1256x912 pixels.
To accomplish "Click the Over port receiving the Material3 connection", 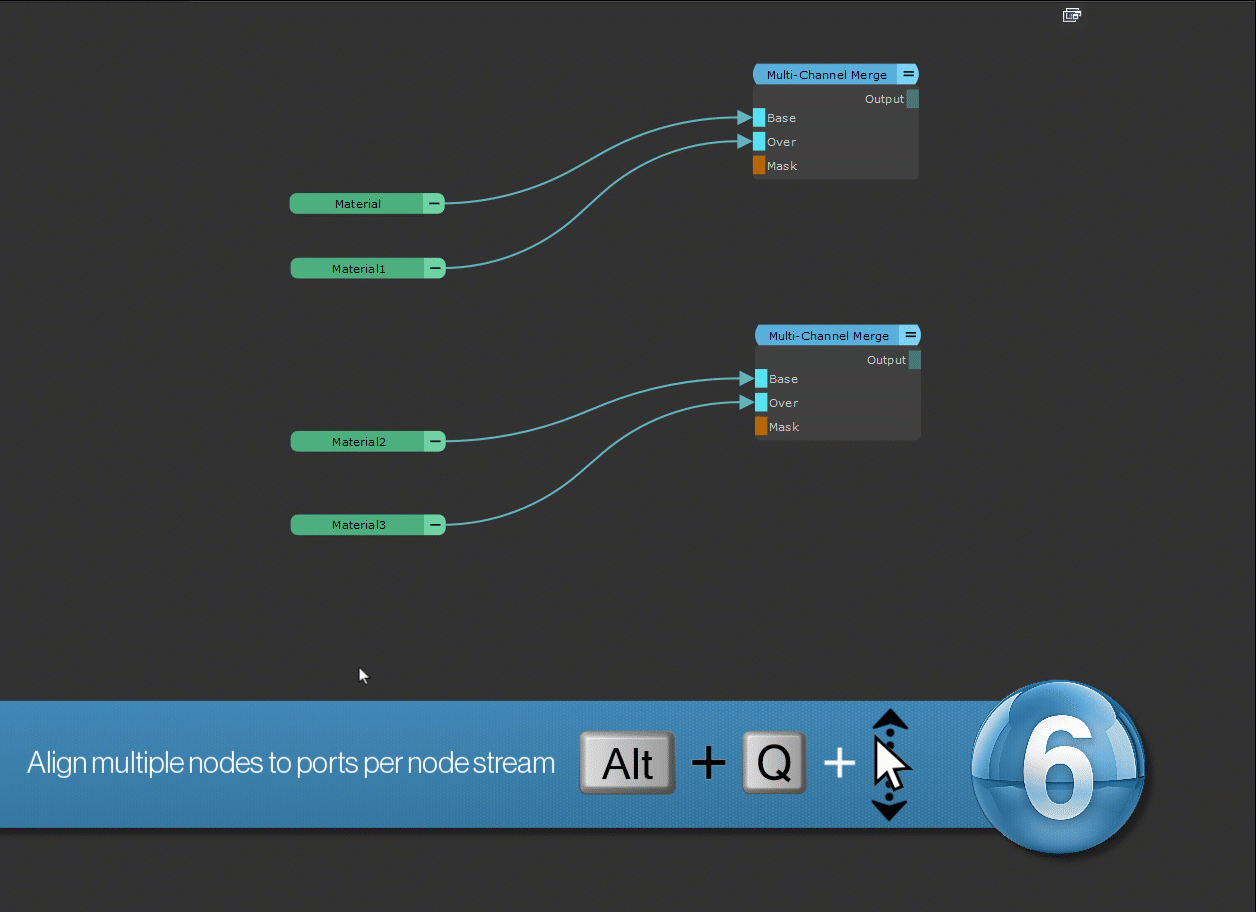I will pyautogui.click(x=761, y=403).
